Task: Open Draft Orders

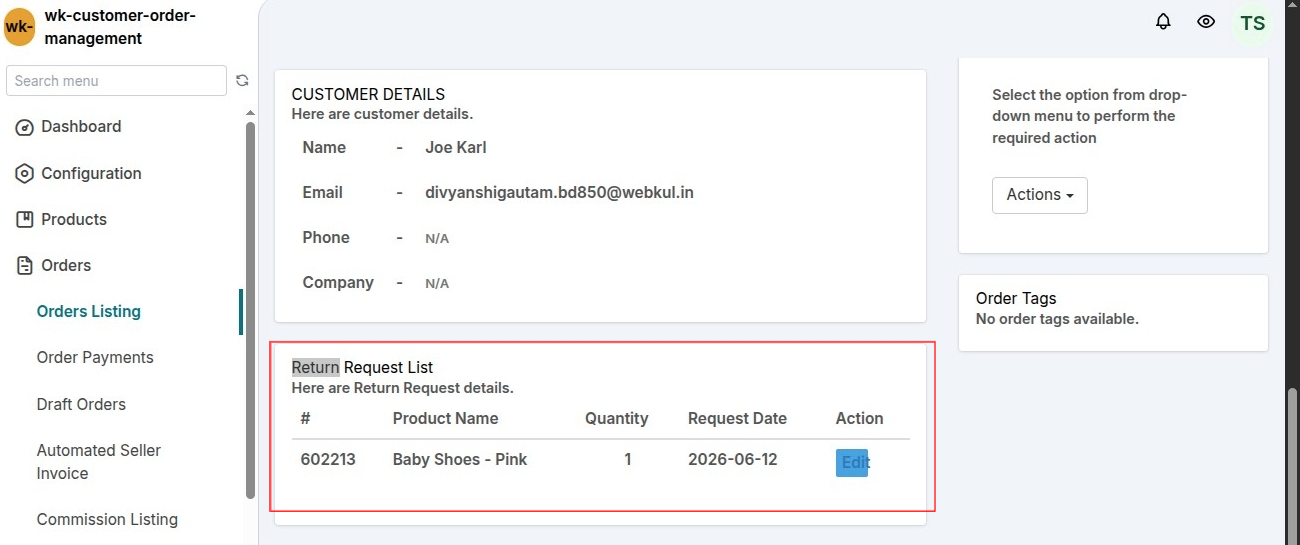Action: tap(81, 404)
